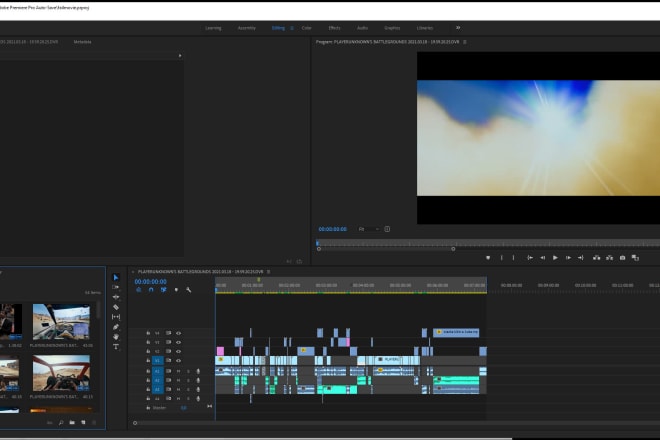Open timeline display settings wrench

[x=189, y=290]
